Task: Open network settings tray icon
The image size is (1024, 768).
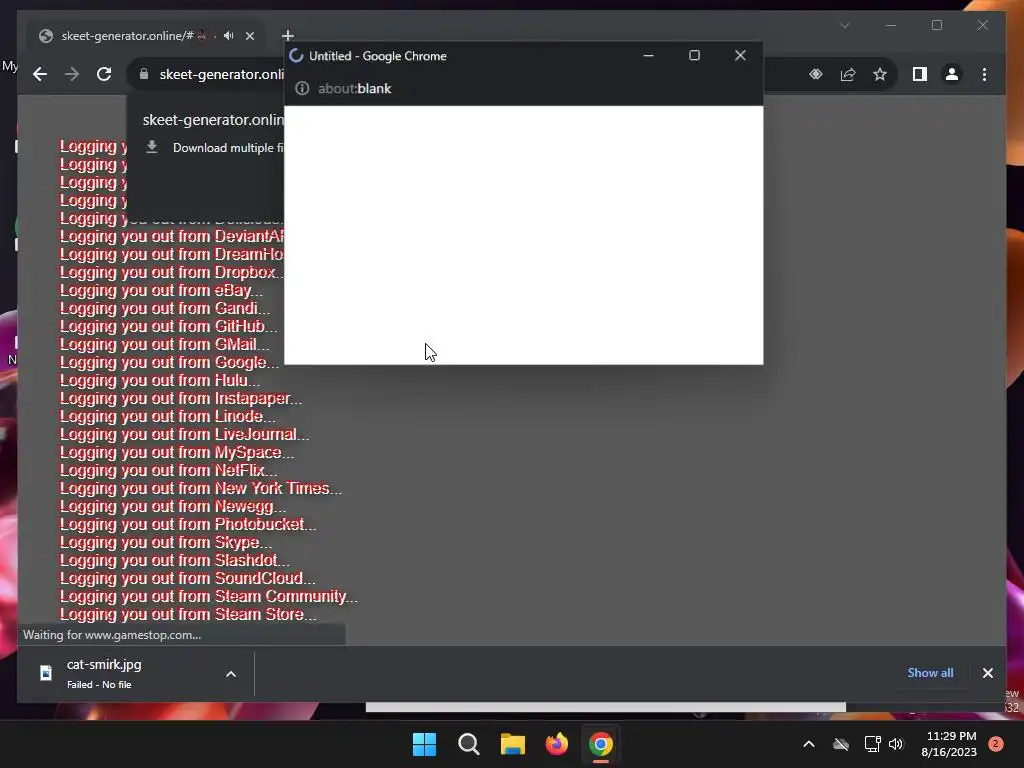Action: pos(872,744)
